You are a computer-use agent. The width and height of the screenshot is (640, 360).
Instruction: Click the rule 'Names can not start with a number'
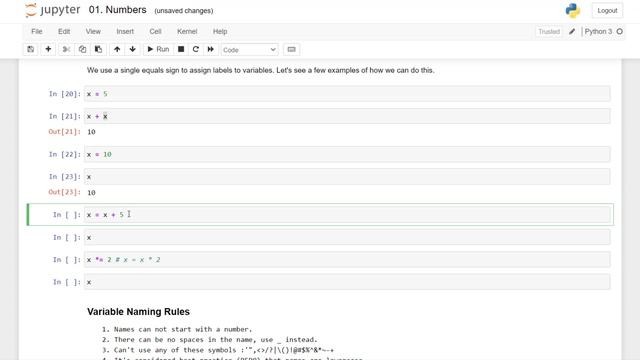click(x=183, y=329)
